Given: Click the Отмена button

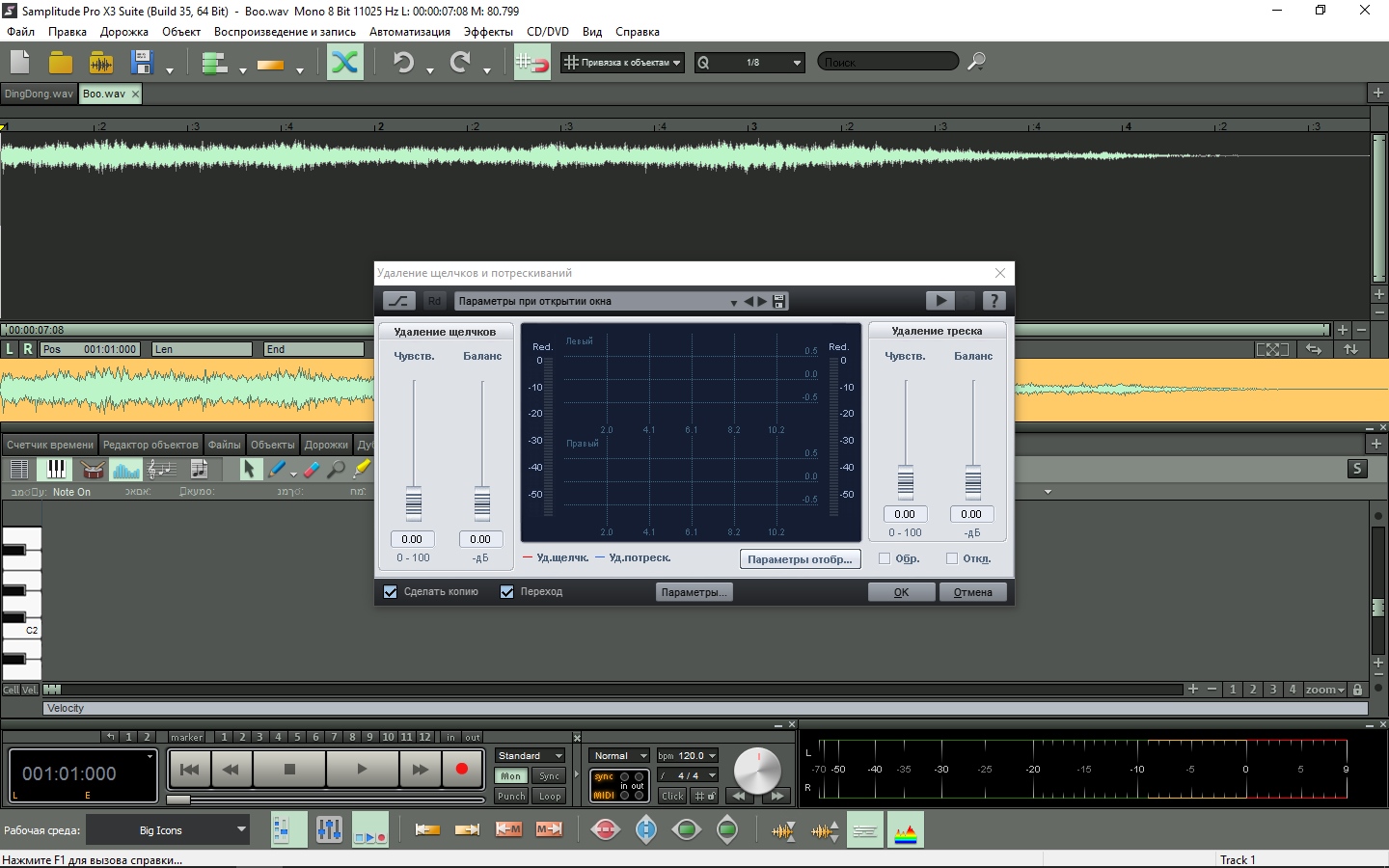Looking at the screenshot, I should (973, 592).
